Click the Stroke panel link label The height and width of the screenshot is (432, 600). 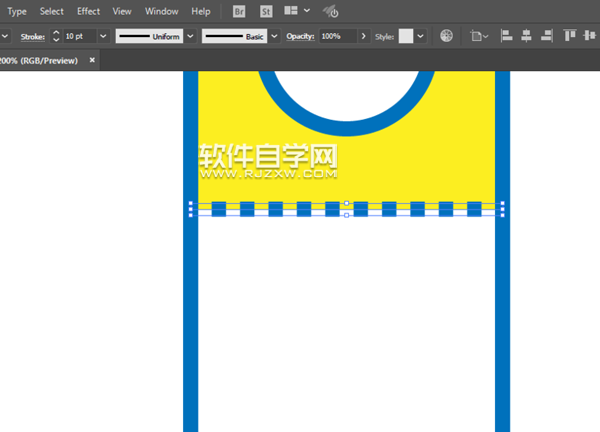point(31,36)
